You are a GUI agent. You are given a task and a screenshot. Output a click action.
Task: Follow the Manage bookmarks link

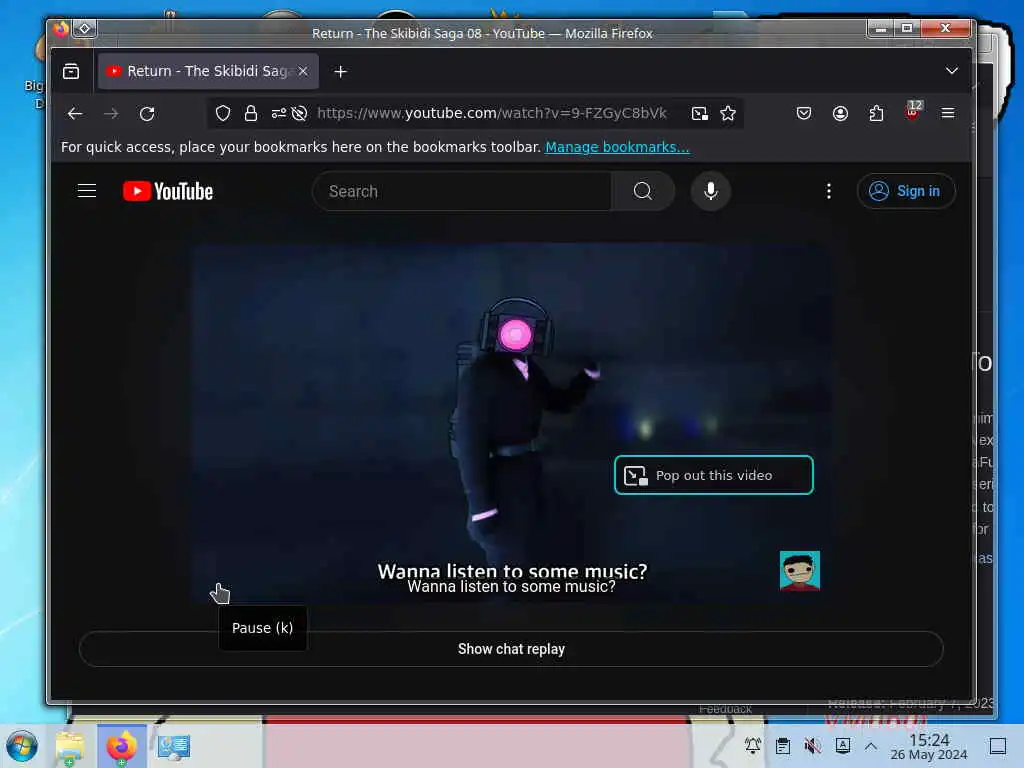[617, 147]
